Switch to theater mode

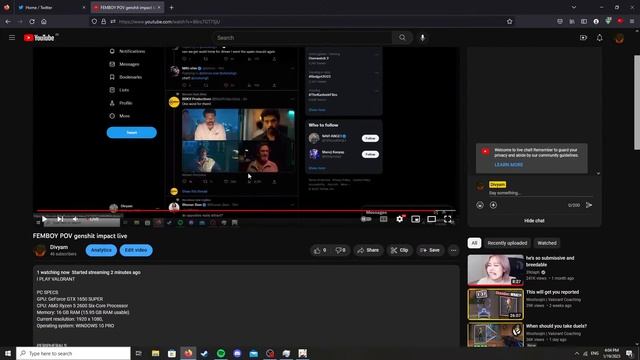coord(431,219)
